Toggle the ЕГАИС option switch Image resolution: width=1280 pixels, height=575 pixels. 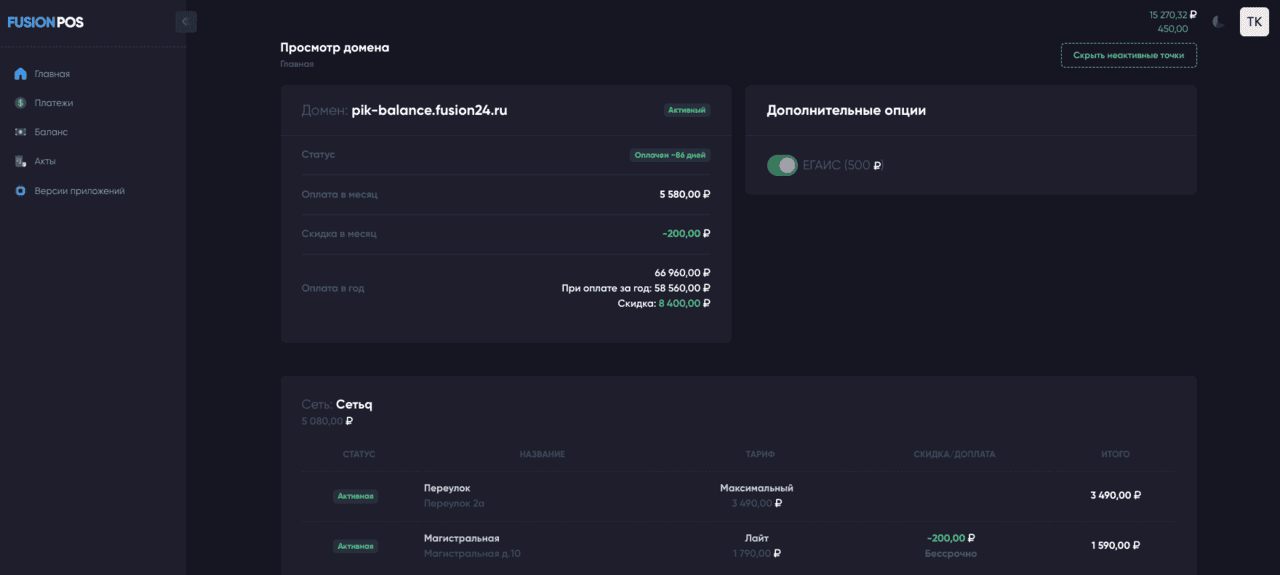tap(782, 165)
